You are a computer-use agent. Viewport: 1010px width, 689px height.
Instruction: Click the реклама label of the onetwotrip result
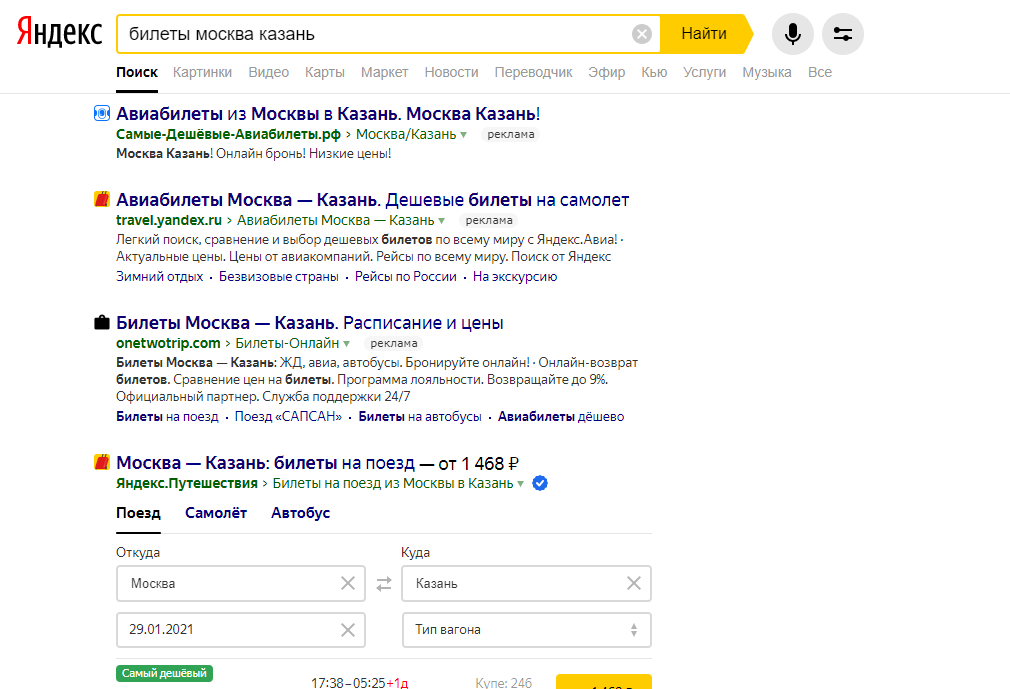click(x=394, y=343)
